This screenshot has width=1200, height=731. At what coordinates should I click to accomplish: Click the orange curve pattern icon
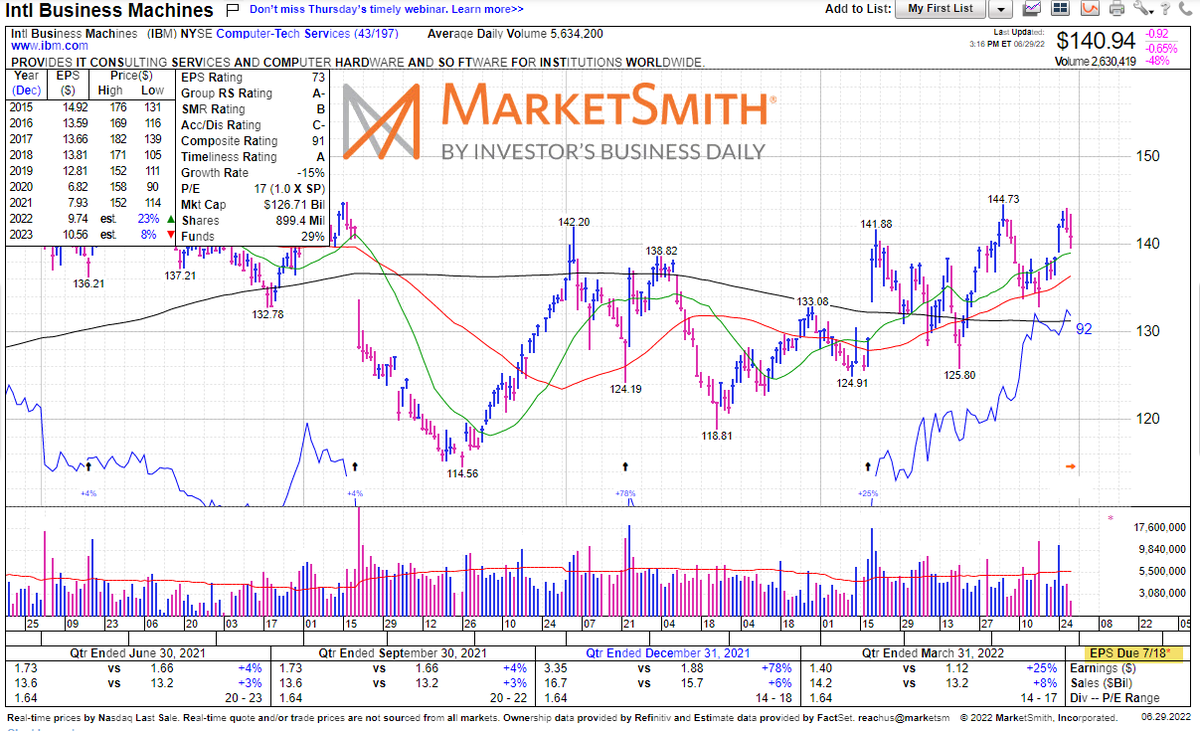[1089, 9]
